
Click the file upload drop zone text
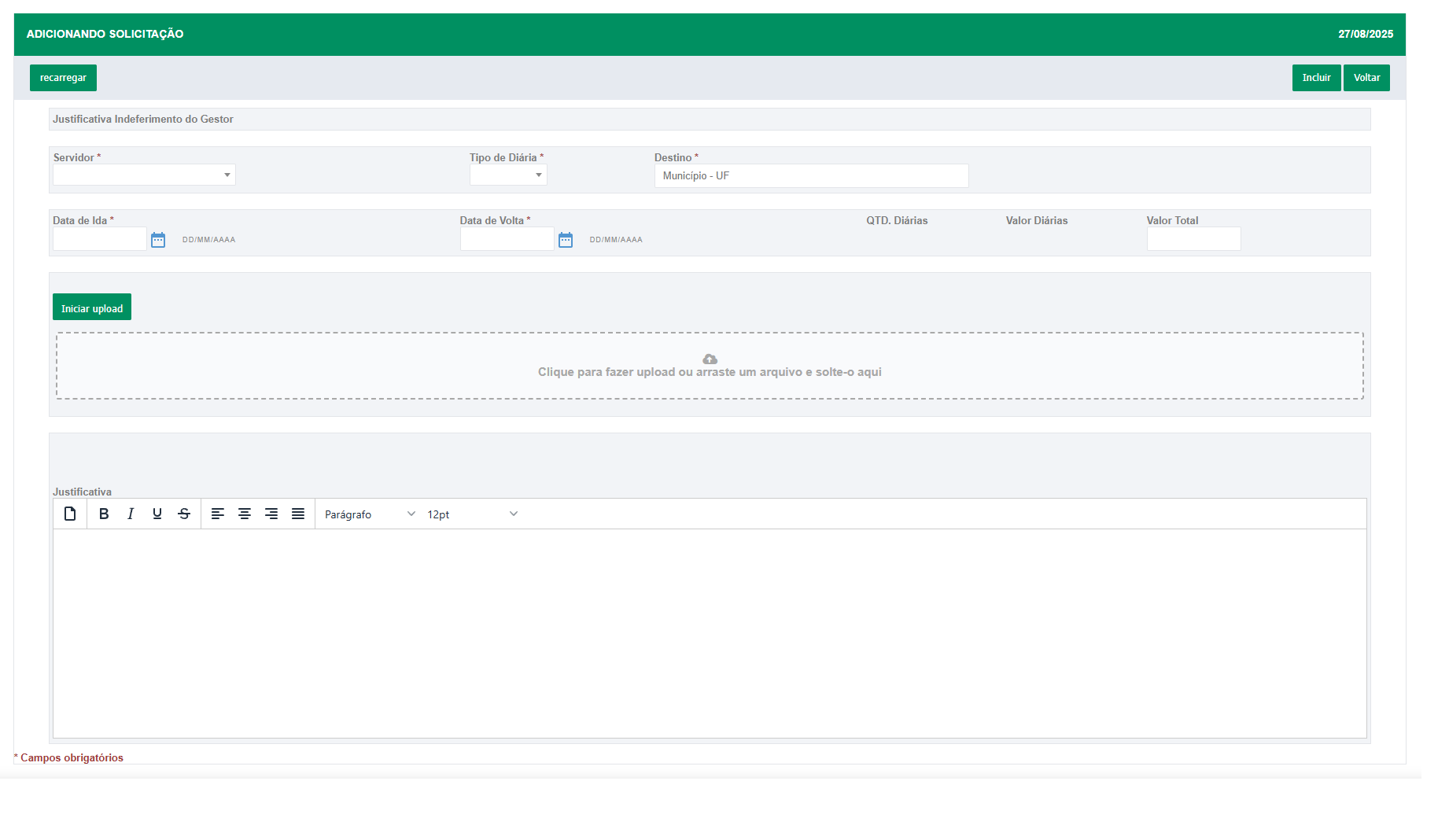[x=710, y=372]
